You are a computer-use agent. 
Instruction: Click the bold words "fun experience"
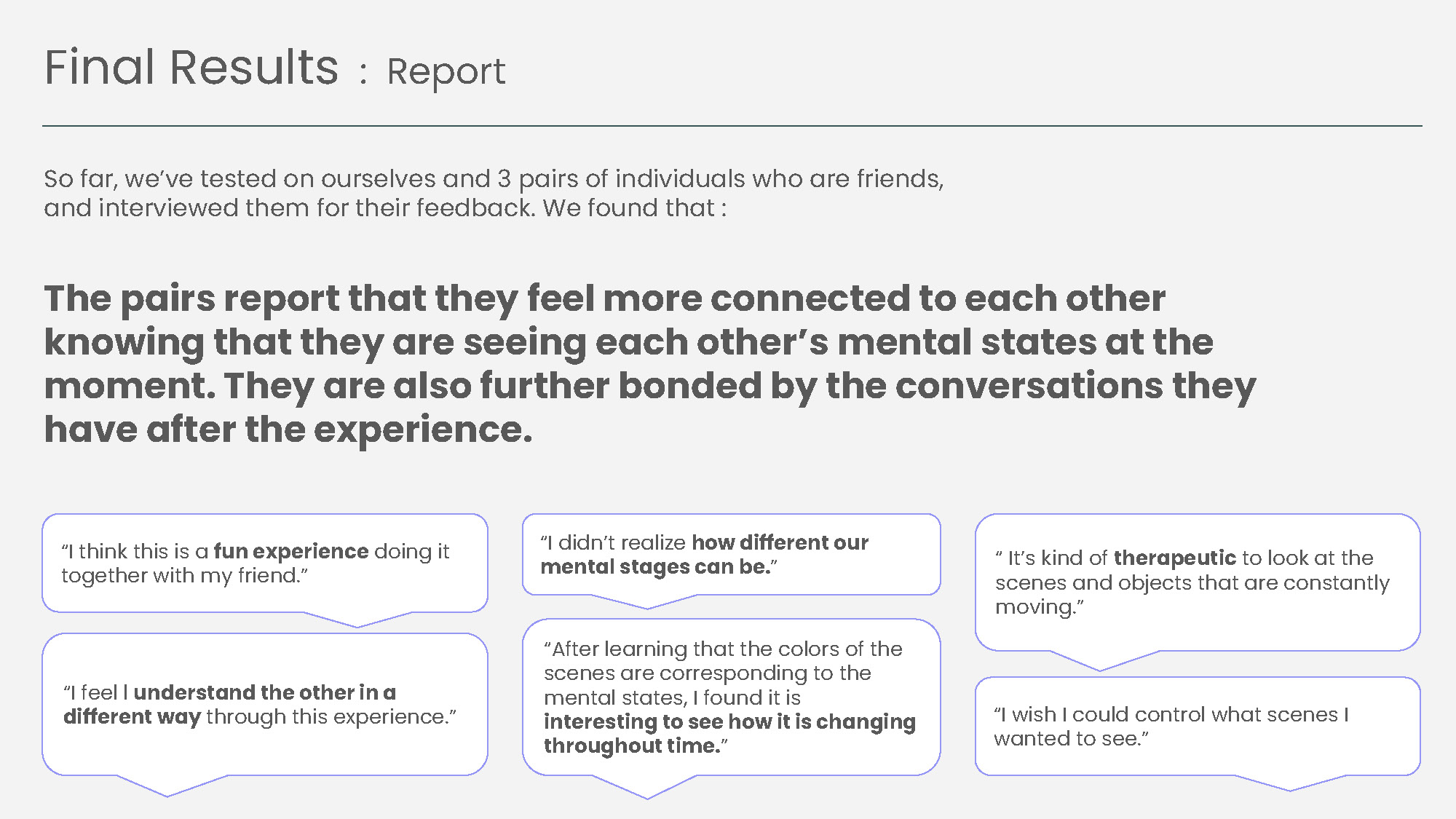tap(291, 551)
